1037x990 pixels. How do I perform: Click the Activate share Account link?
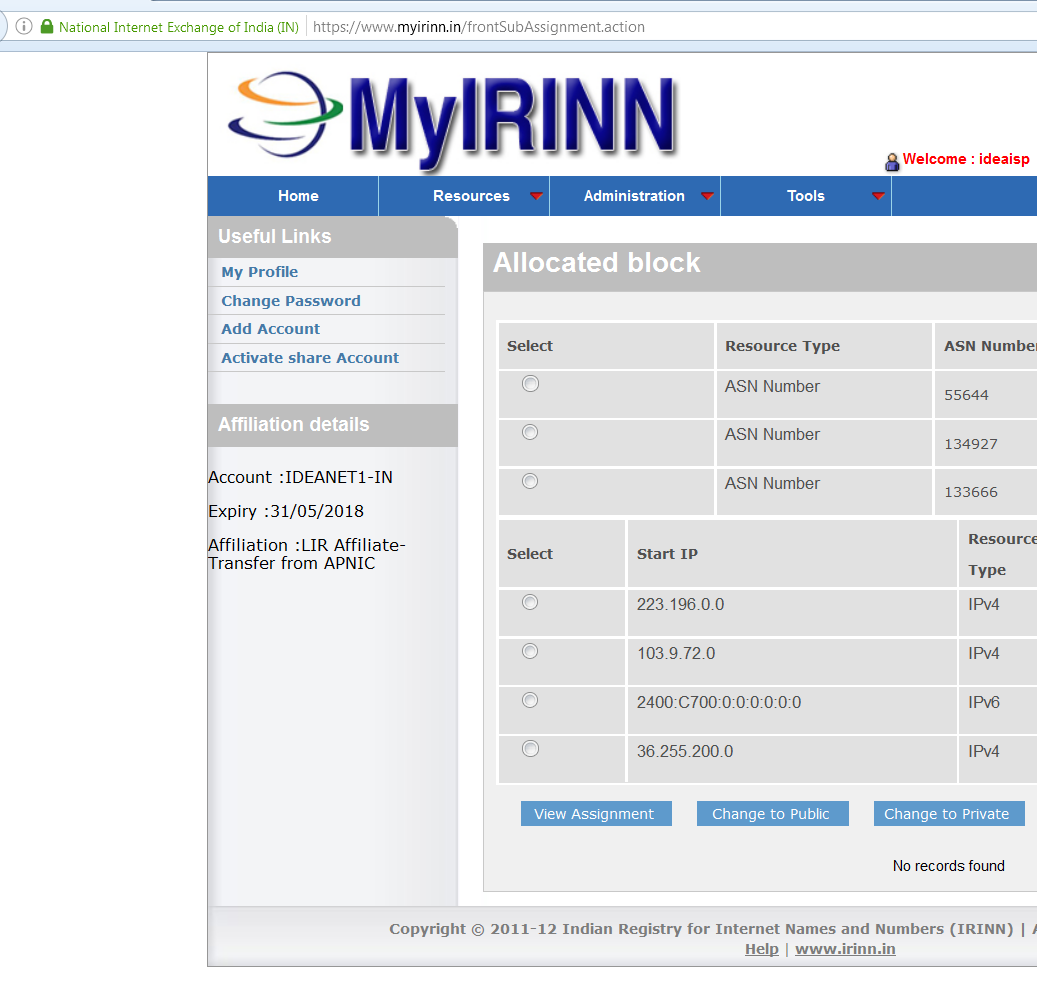point(309,357)
